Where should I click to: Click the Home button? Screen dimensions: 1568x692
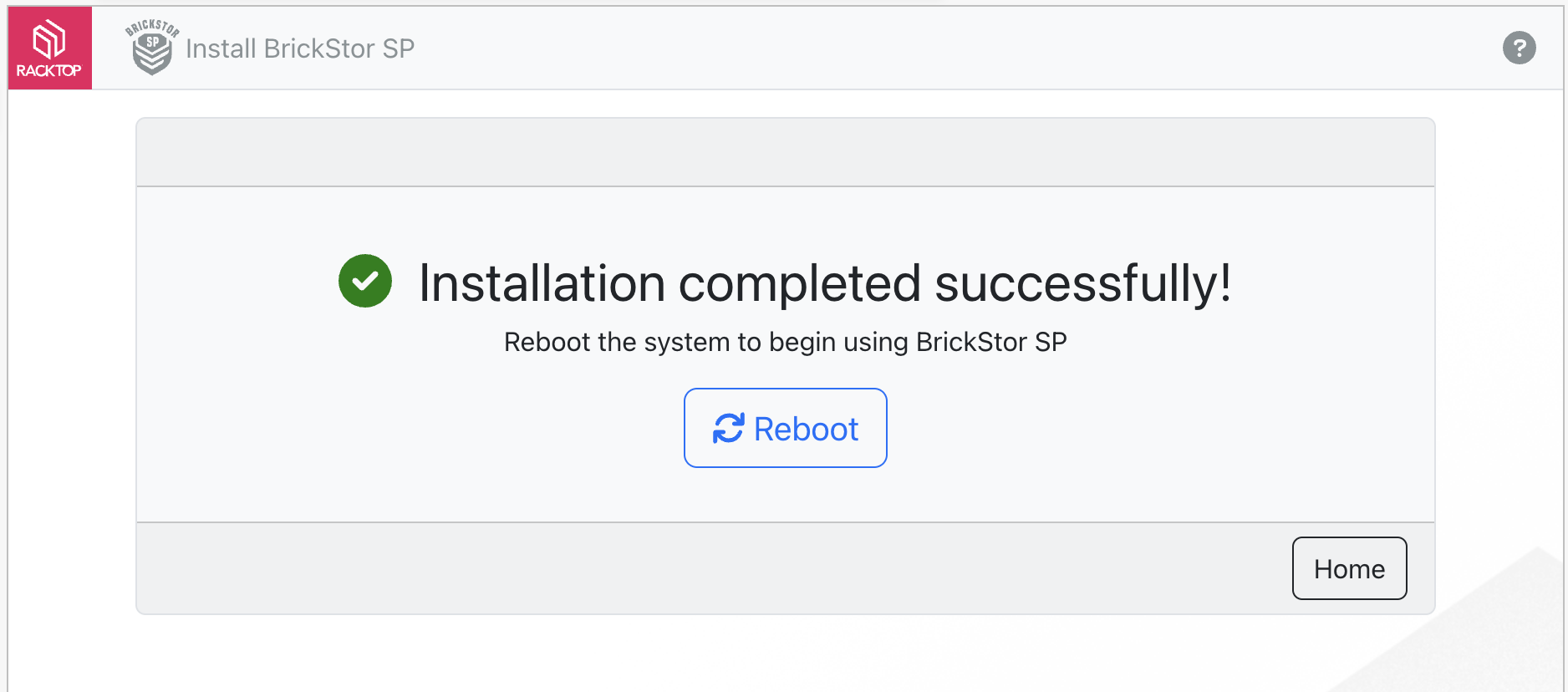pyautogui.click(x=1349, y=568)
